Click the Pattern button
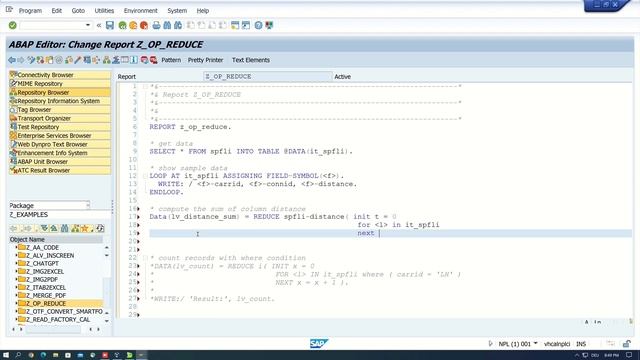Image resolution: width=640 pixels, height=360 pixels. [x=171, y=60]
